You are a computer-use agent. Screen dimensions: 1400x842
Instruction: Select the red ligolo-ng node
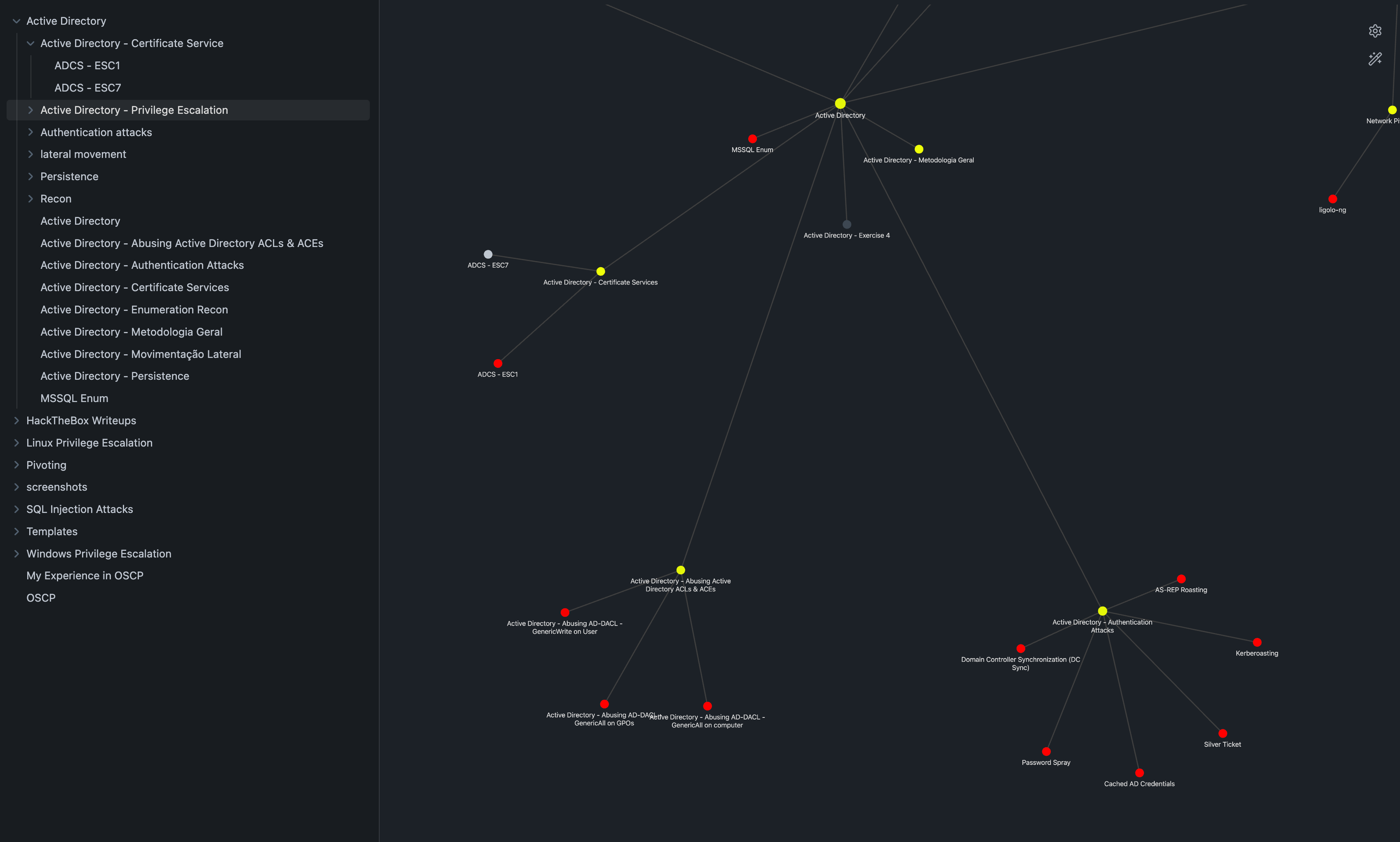[x=1332, y=199]
